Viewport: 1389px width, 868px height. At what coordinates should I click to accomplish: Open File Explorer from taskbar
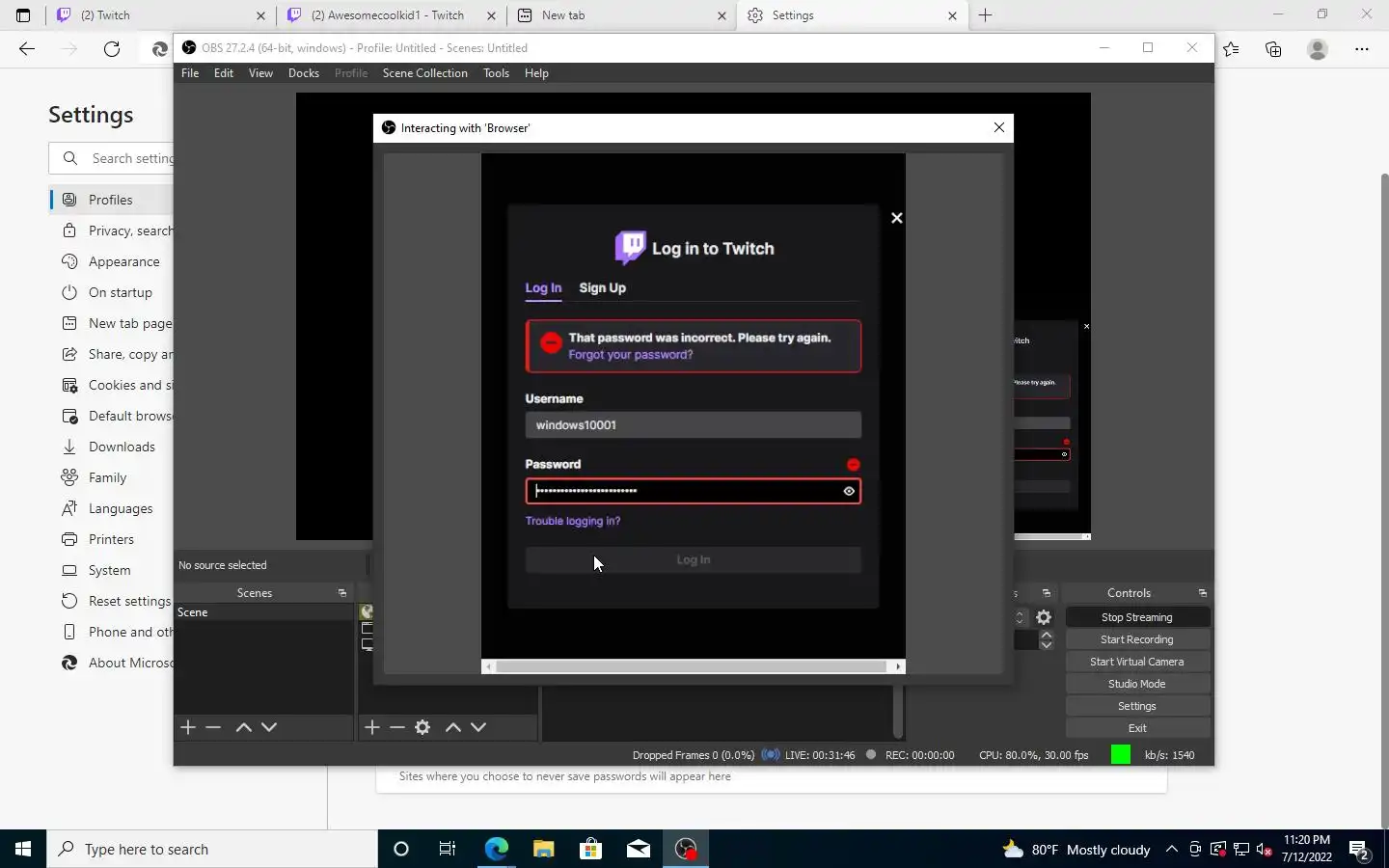point(543,849)
